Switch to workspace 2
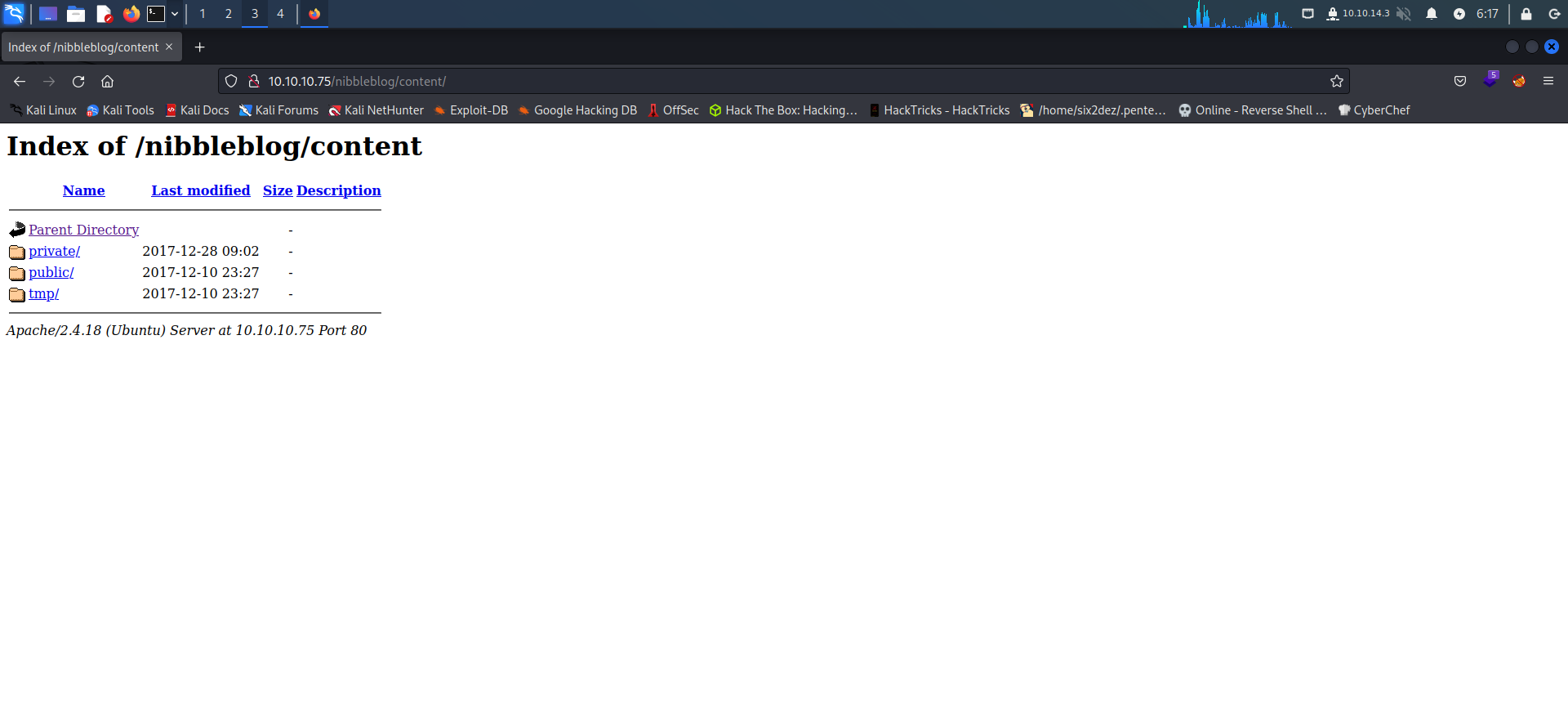The image size is (1568, 702). [x=229, y=14]
